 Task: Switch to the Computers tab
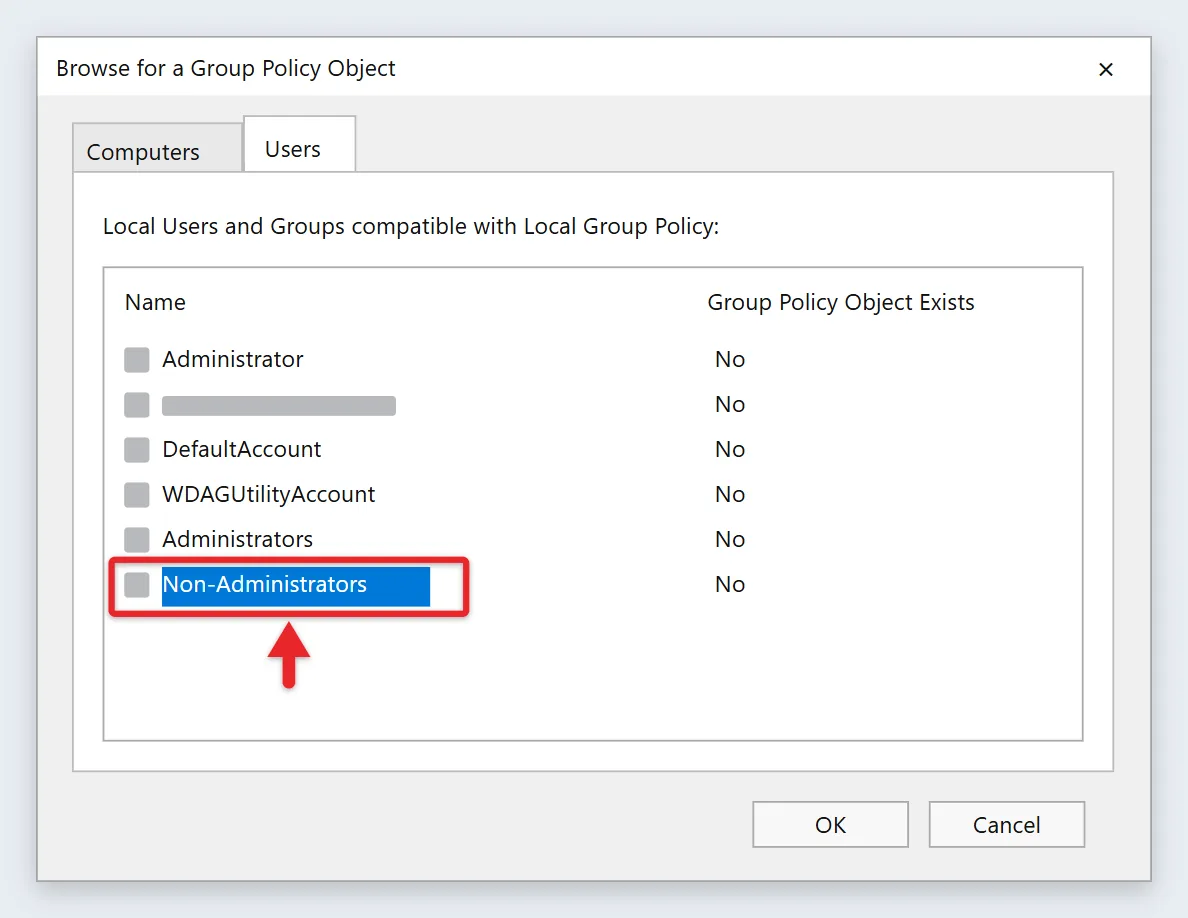(158, 148)
